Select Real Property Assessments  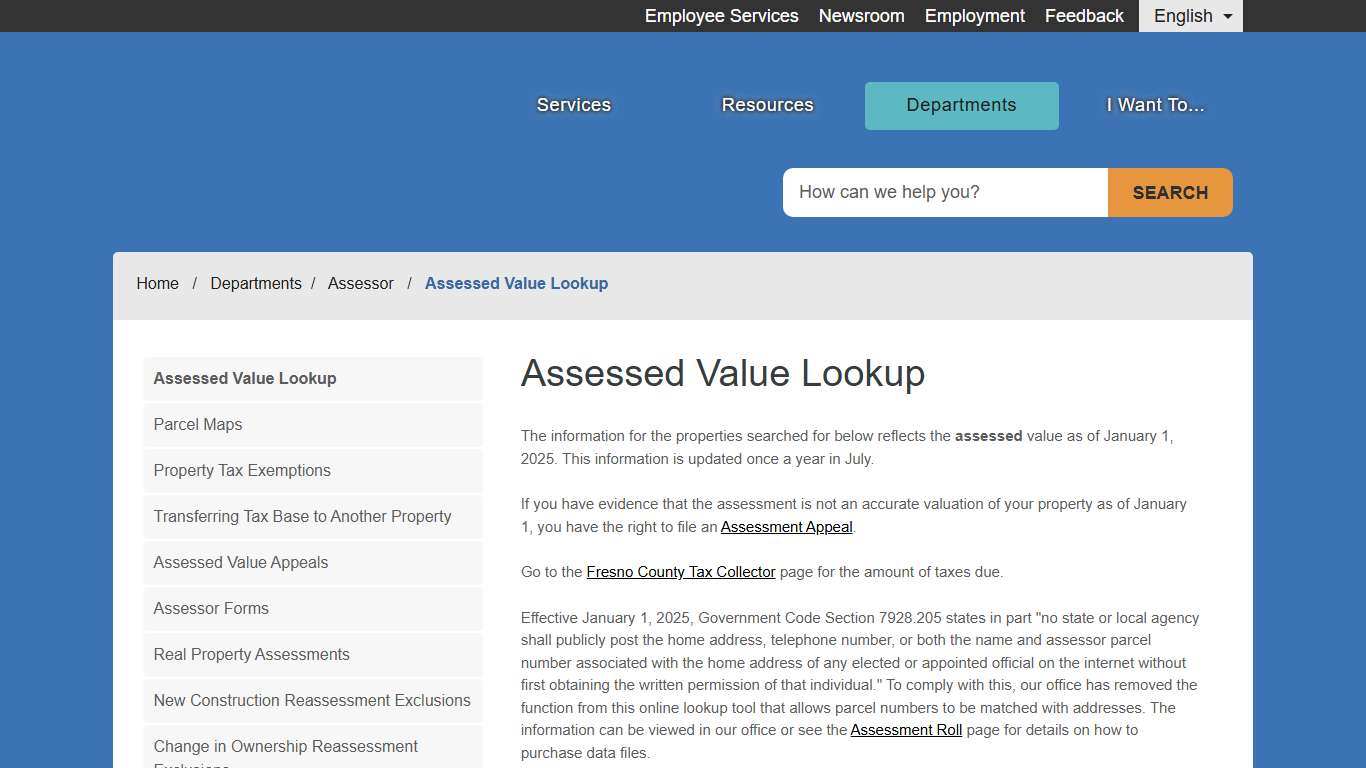(x=251, y=654)
